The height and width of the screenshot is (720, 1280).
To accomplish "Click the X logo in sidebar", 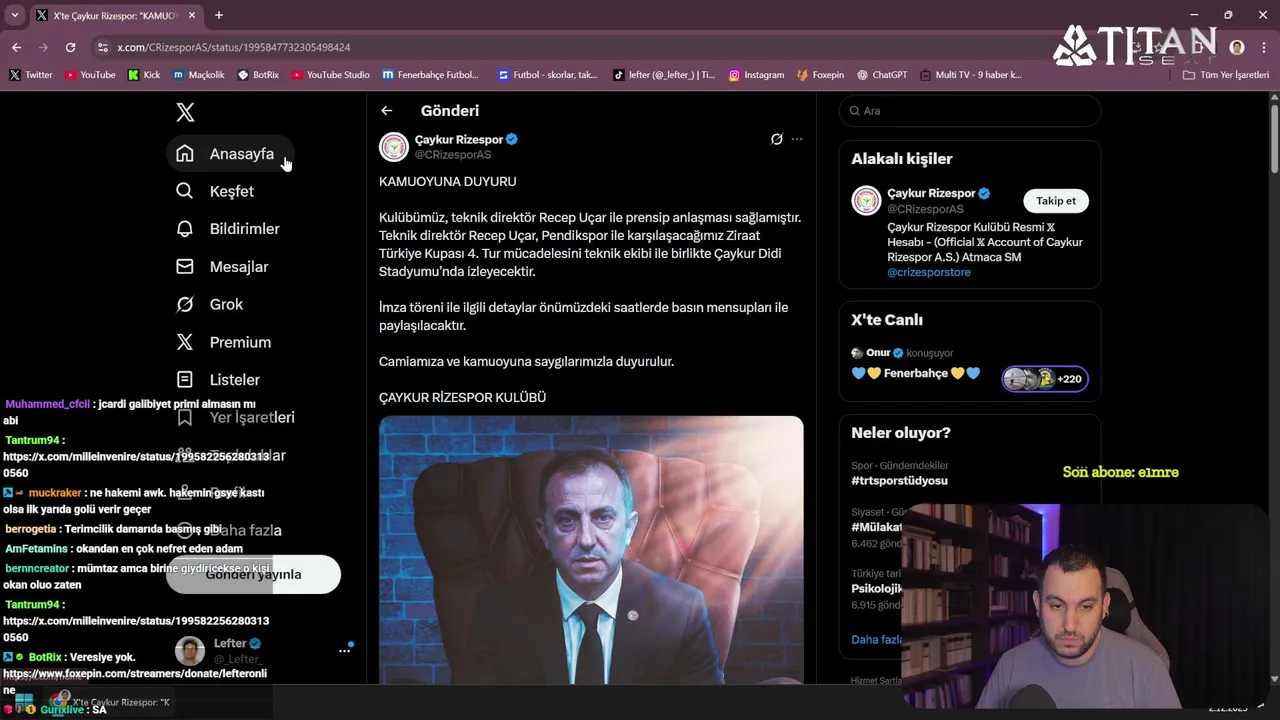I will [x=185, y=112].
